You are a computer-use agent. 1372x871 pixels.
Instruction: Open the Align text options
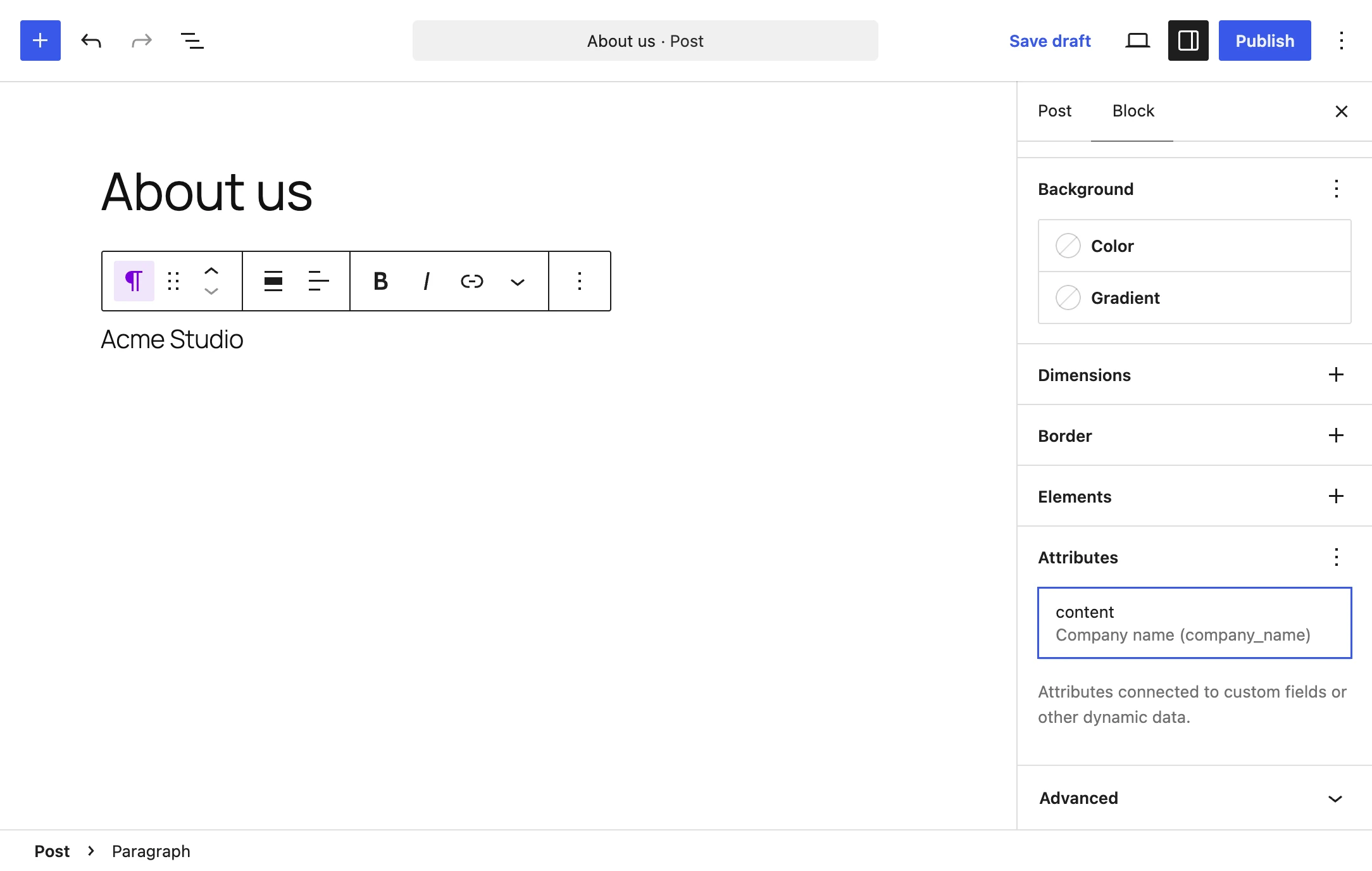pyautogui.click(x=319, y=281)
